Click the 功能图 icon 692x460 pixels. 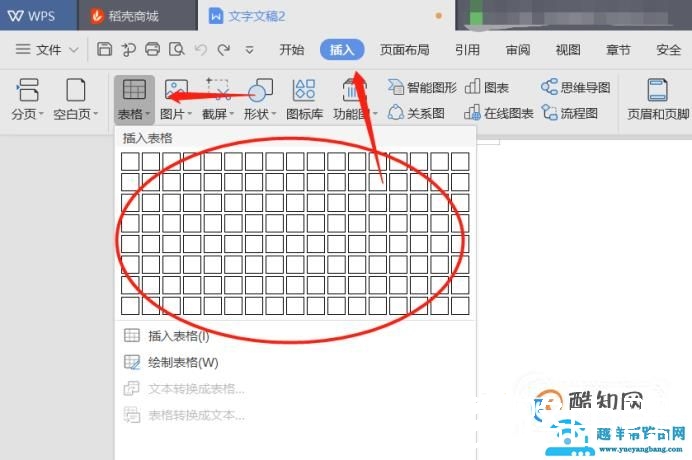352,90
